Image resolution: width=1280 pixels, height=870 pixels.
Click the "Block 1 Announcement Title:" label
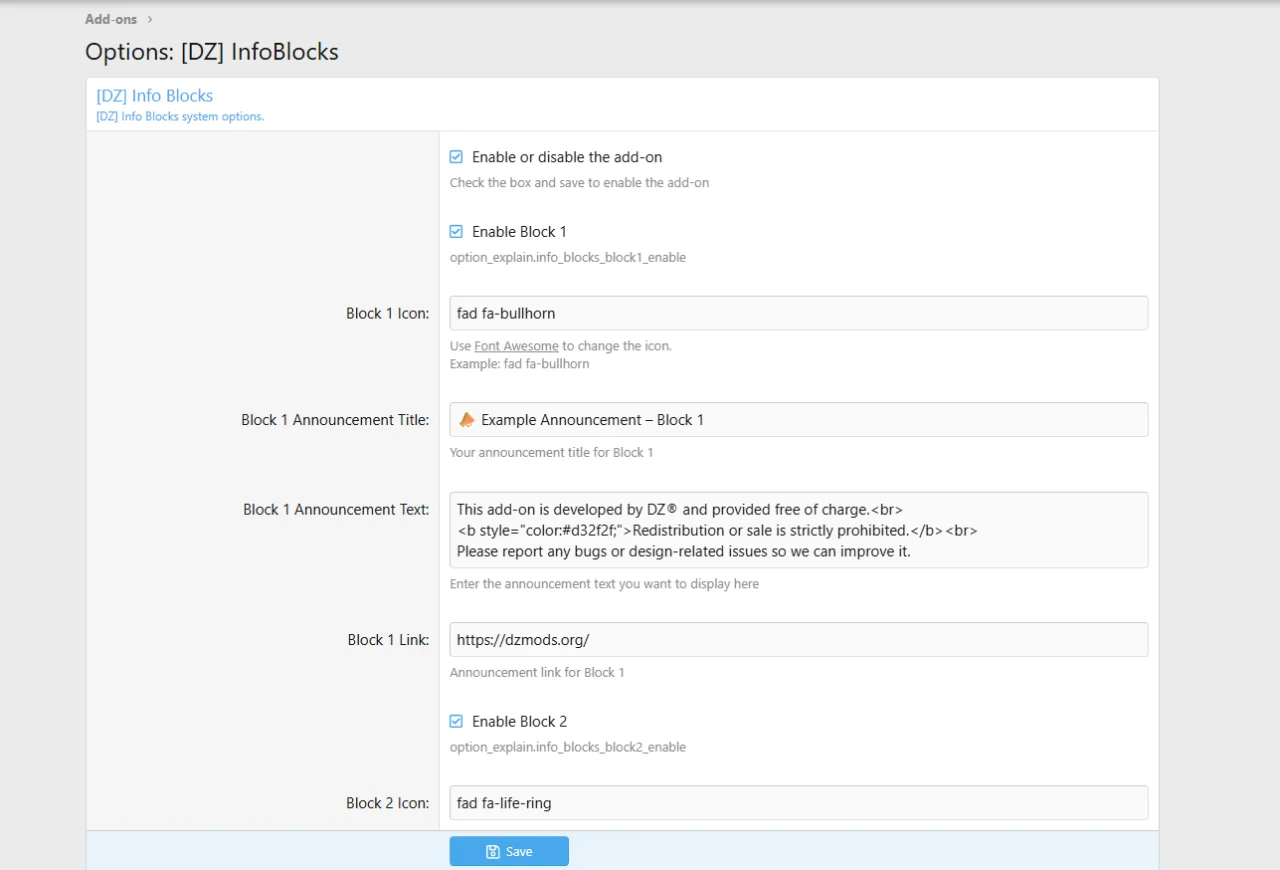coord(335,420)
